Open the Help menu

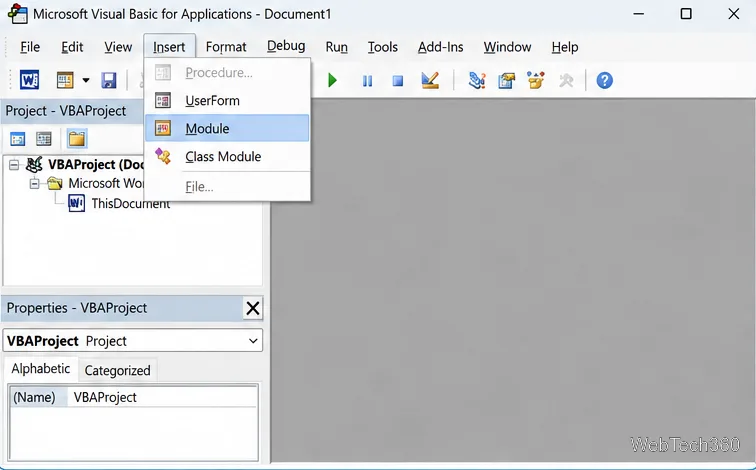coord(565,47)
